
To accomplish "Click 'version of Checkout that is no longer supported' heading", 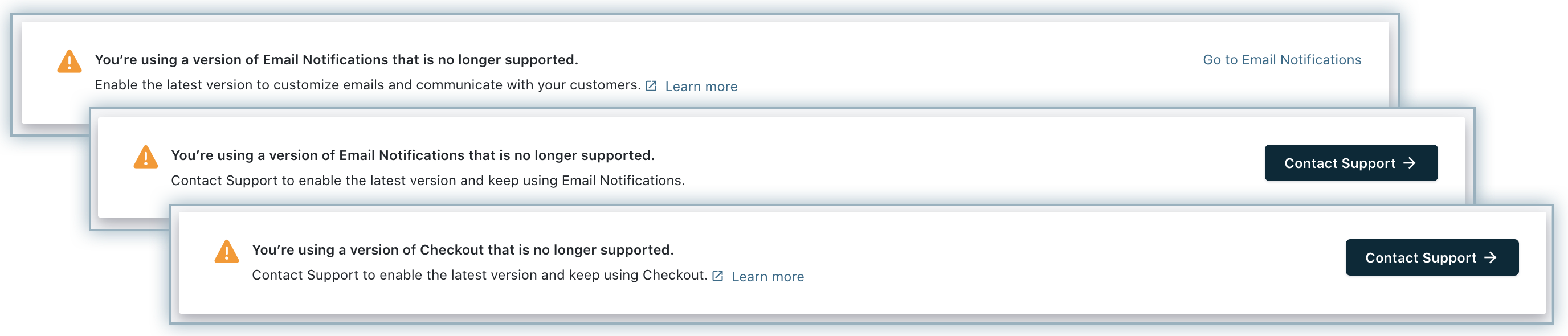I will 463,249.
